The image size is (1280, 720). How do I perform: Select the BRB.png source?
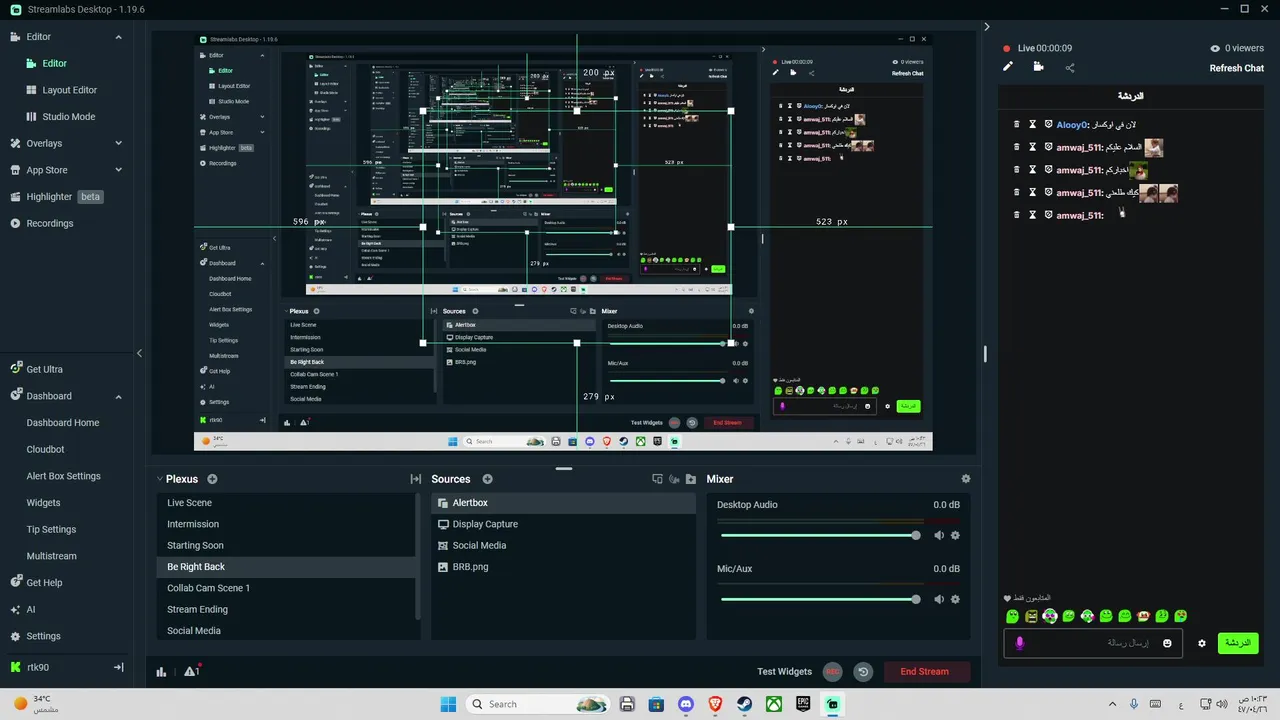[x=563, y=567]
